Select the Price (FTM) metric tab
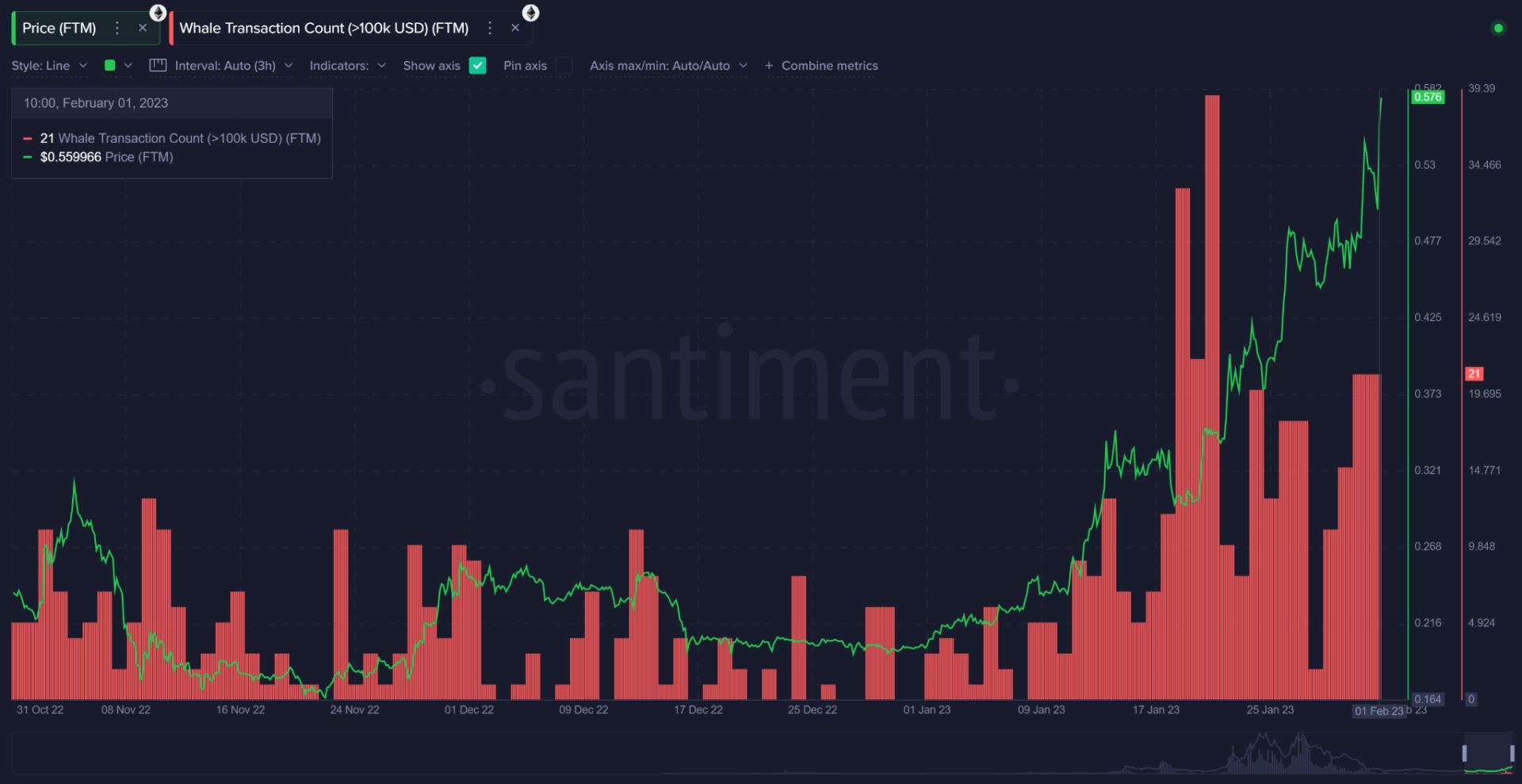This screenshot has height=784, width=1522. click(59, 28)
